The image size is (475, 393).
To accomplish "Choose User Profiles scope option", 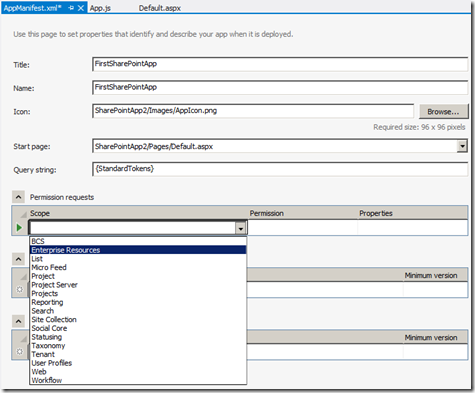I will (x=138, y=363).
